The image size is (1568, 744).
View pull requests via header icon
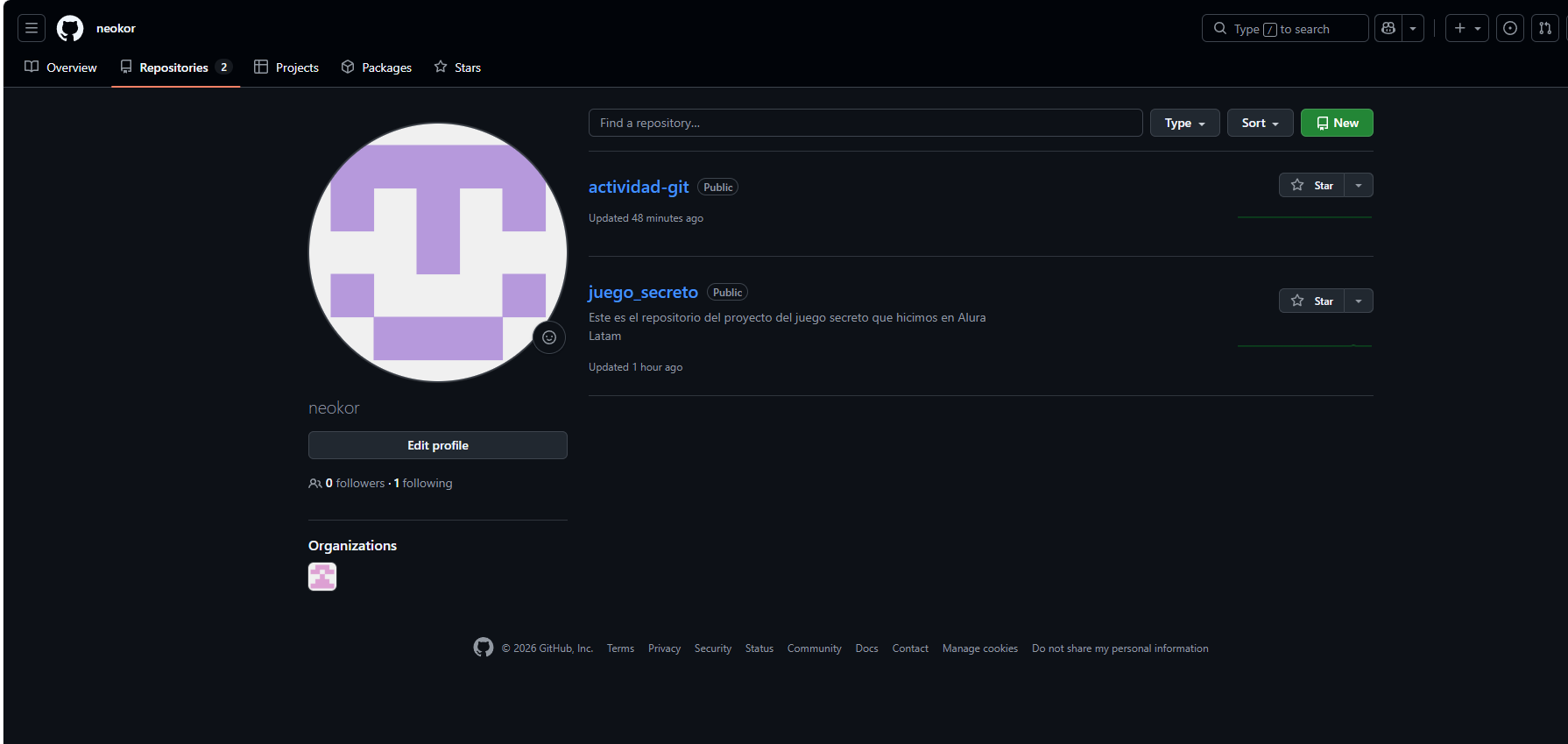click(1545, 28)
